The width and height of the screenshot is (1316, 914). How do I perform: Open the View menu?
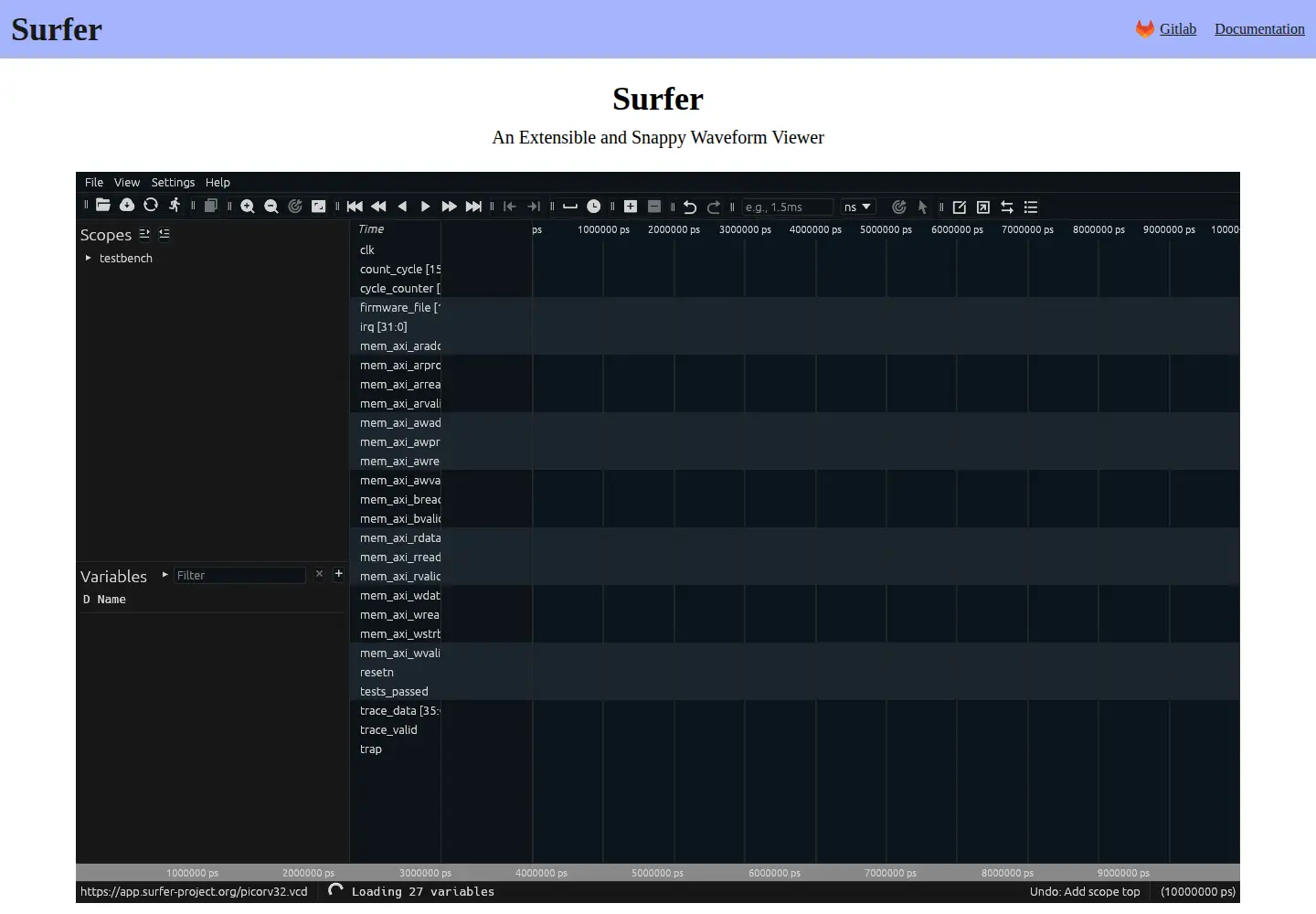(x=127, y=183)
